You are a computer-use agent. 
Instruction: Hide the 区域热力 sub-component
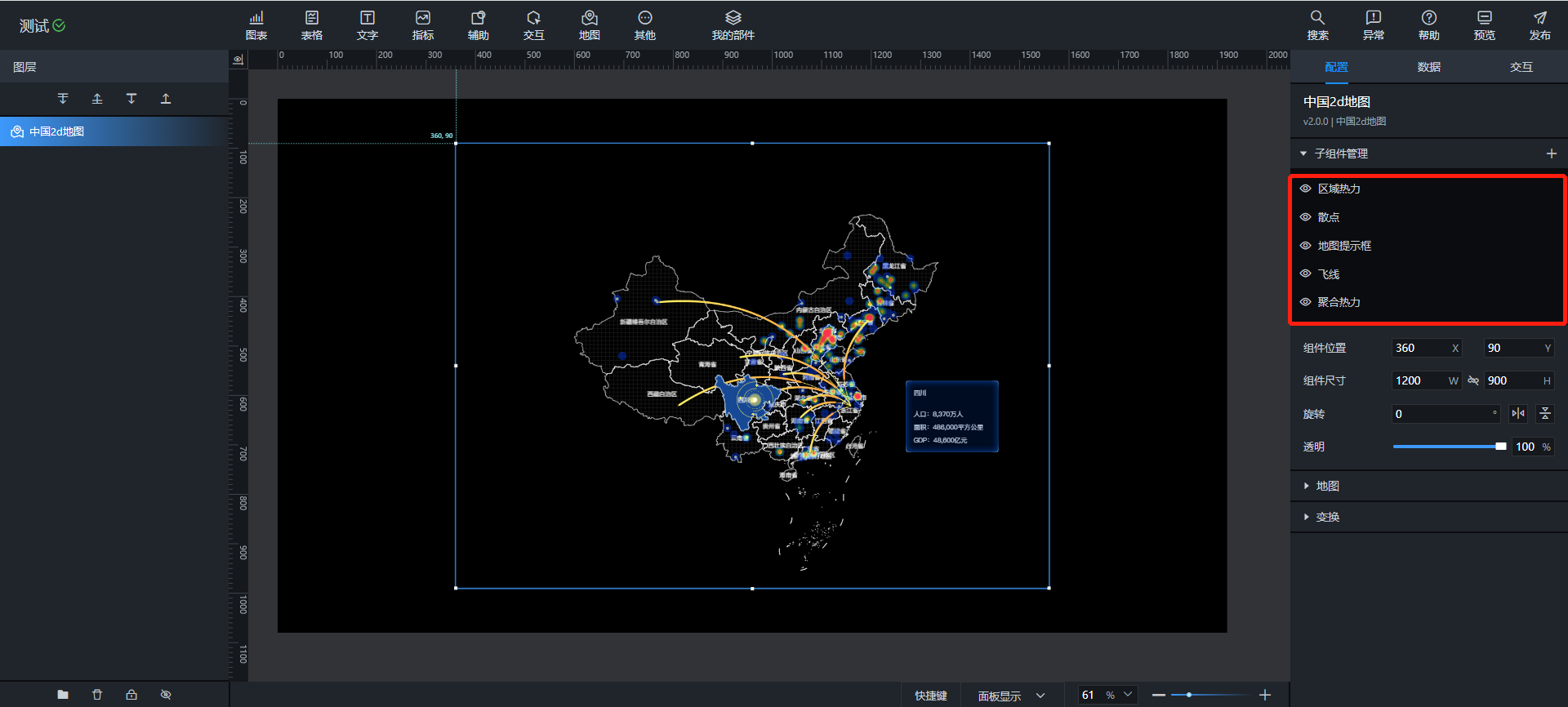point(1305,189)
